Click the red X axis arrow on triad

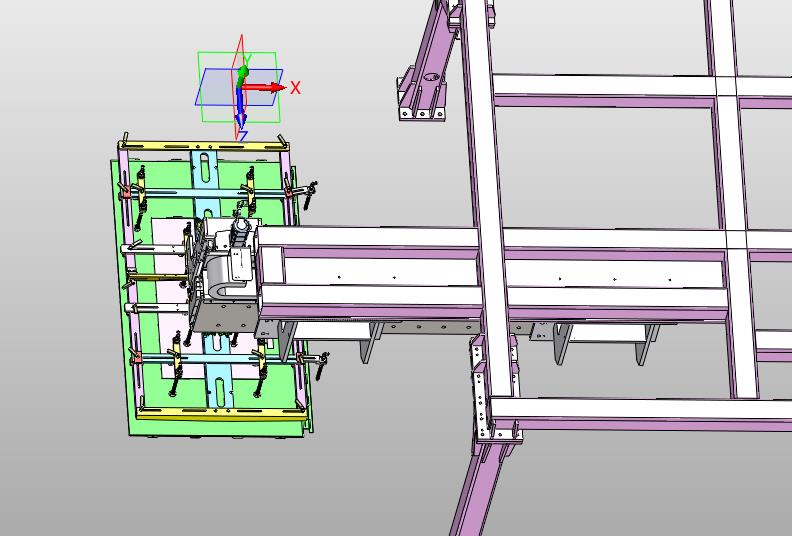[x=264, y=87]
